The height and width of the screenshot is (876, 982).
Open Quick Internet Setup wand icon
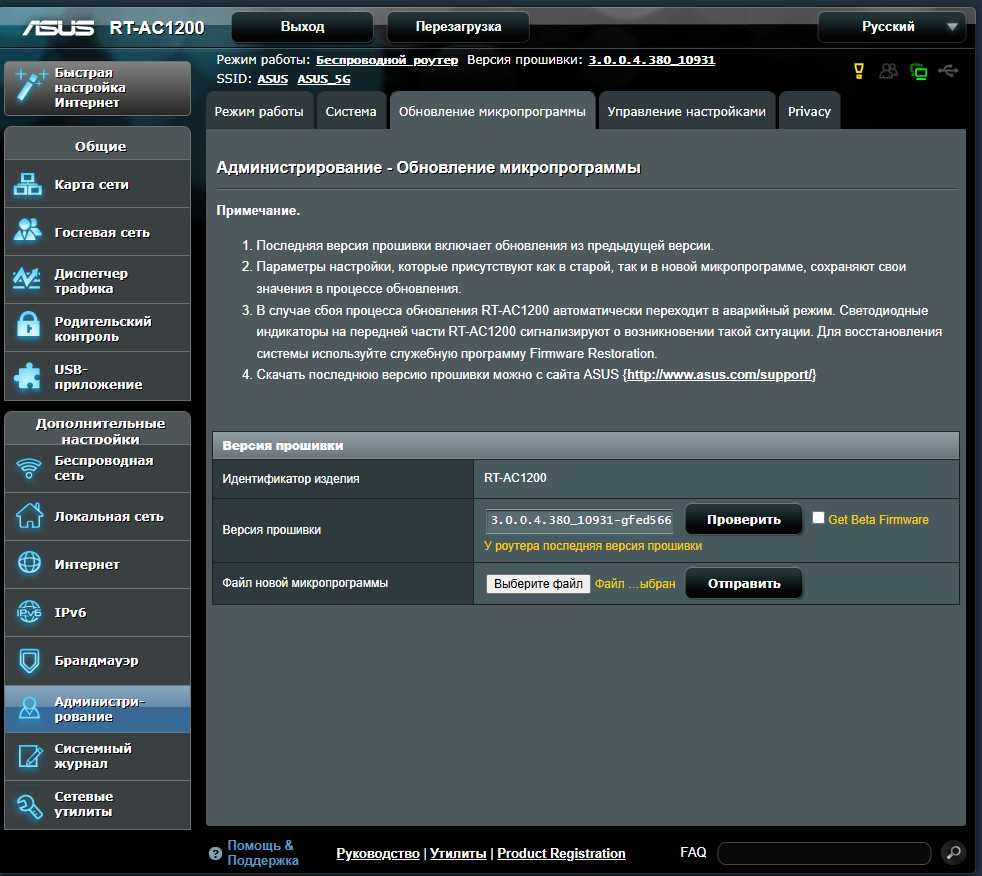(29, 86)
